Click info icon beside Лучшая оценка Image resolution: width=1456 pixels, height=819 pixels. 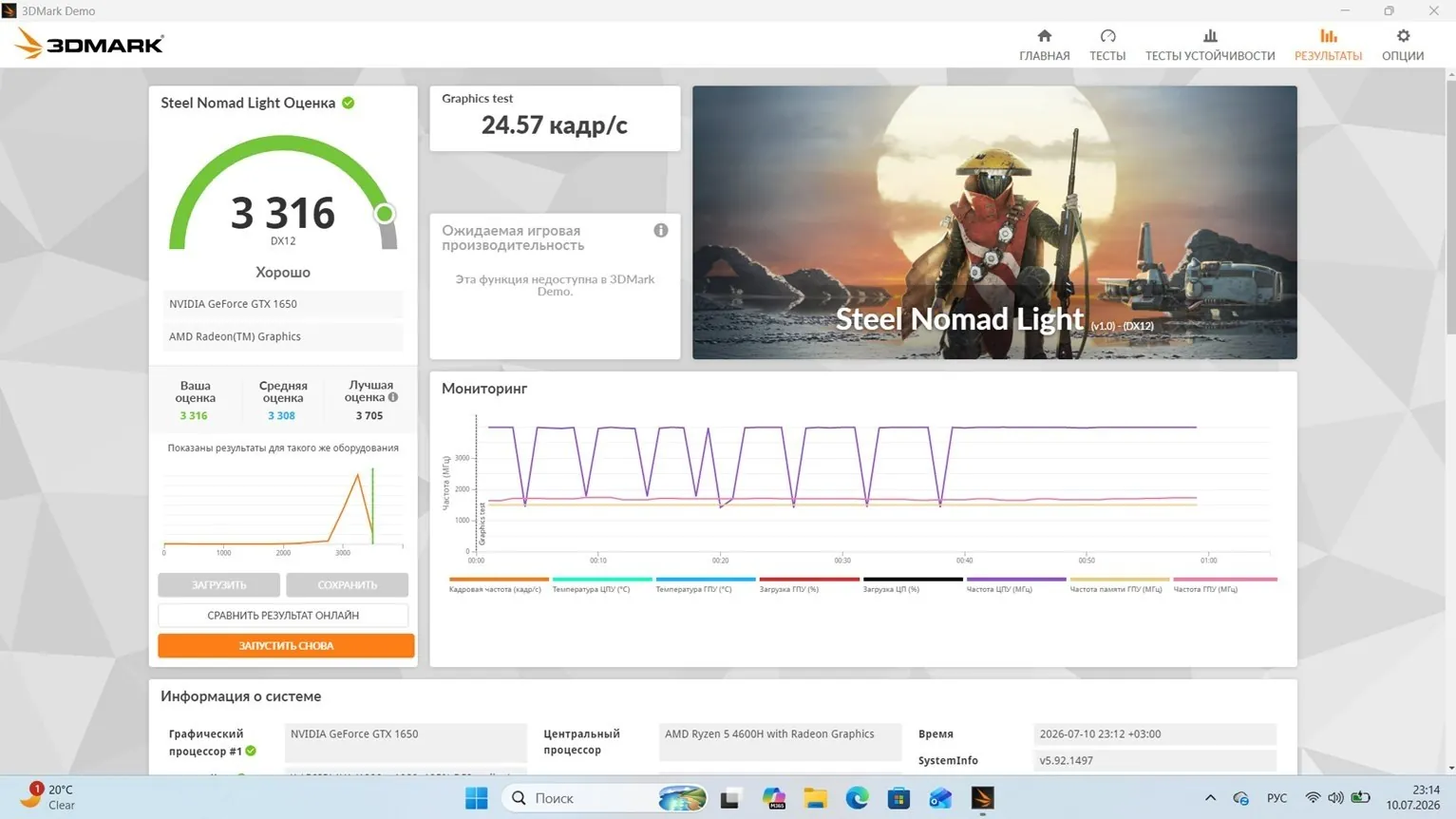(393, 397)
